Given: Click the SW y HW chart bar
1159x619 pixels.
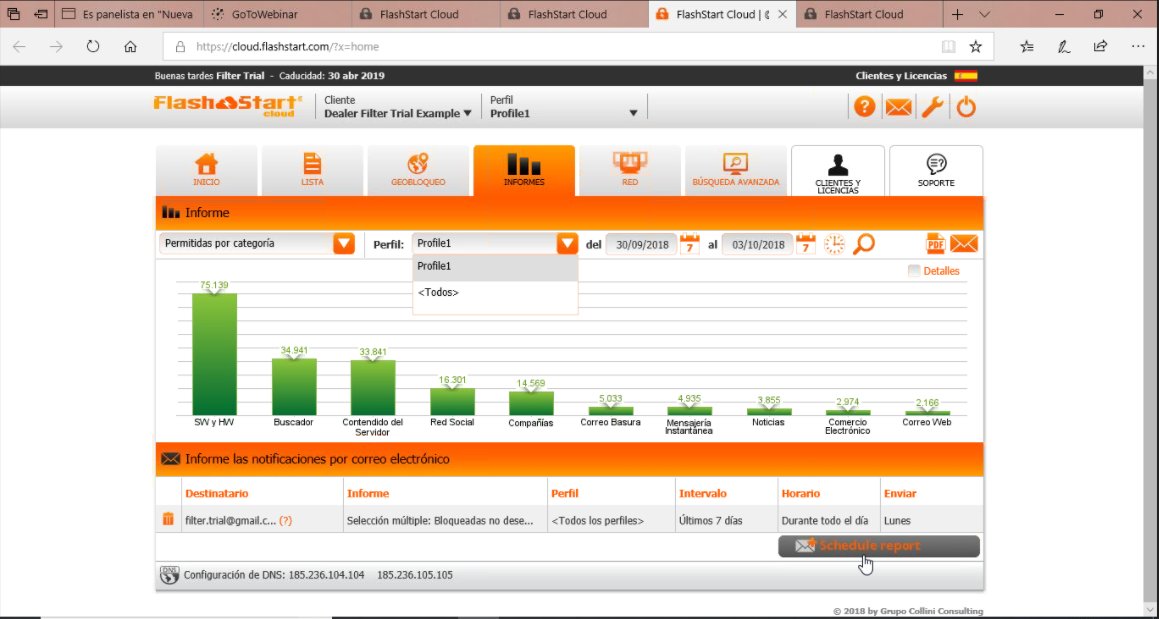Looking at the screenshot, I should (214, 354).
